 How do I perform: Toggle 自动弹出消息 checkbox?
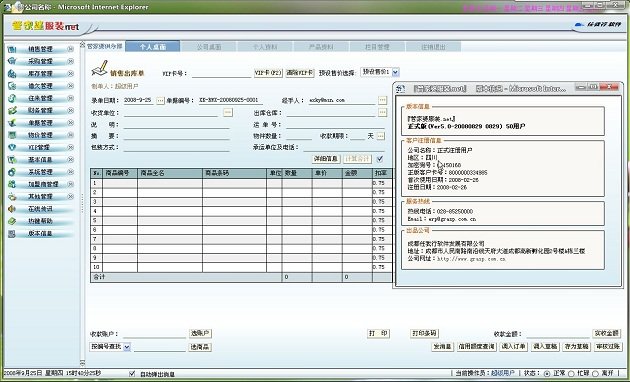tap(132, 374)
